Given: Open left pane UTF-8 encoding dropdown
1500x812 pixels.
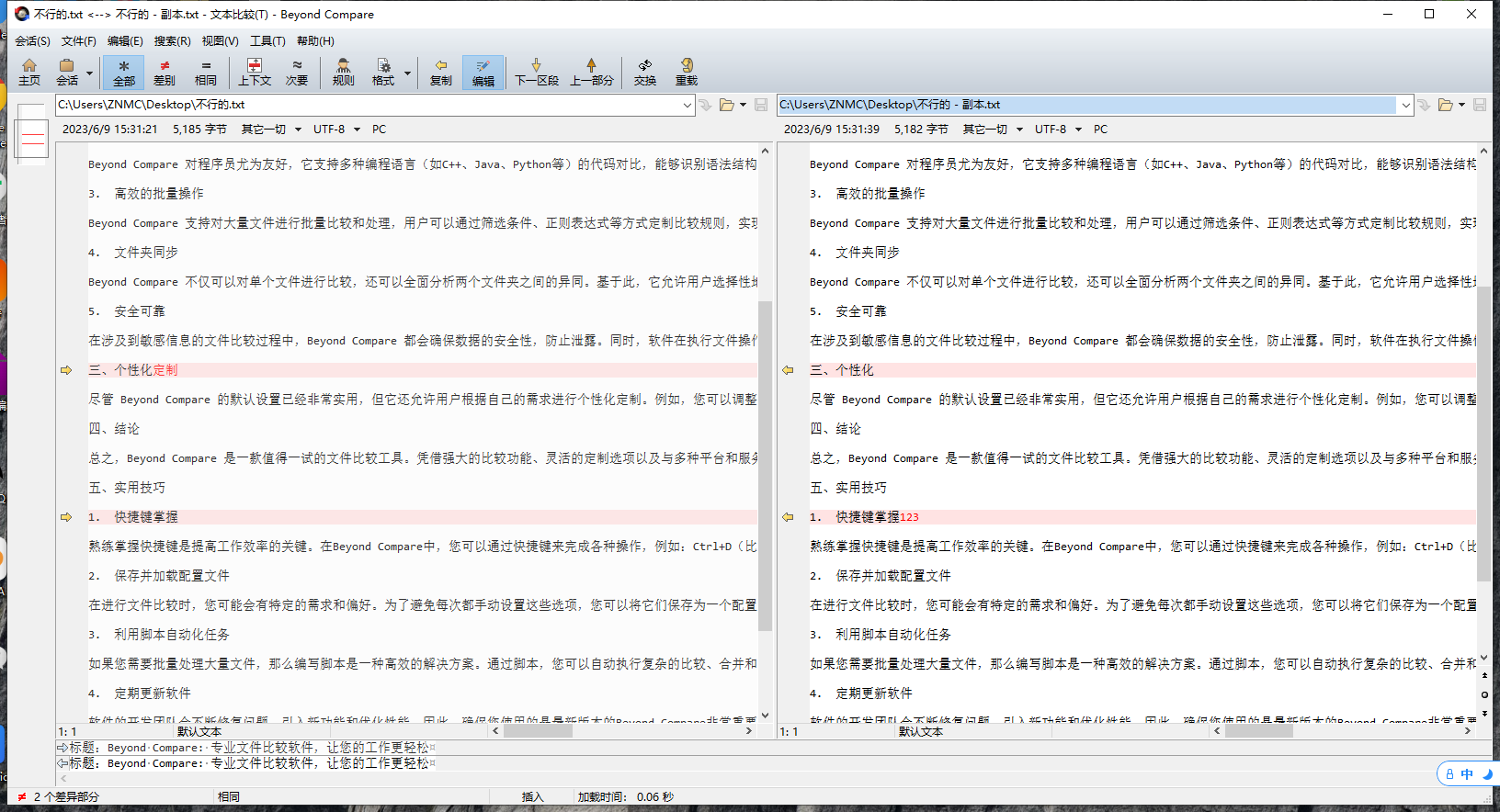Looking at the screenshot, I should pos(336,130).
